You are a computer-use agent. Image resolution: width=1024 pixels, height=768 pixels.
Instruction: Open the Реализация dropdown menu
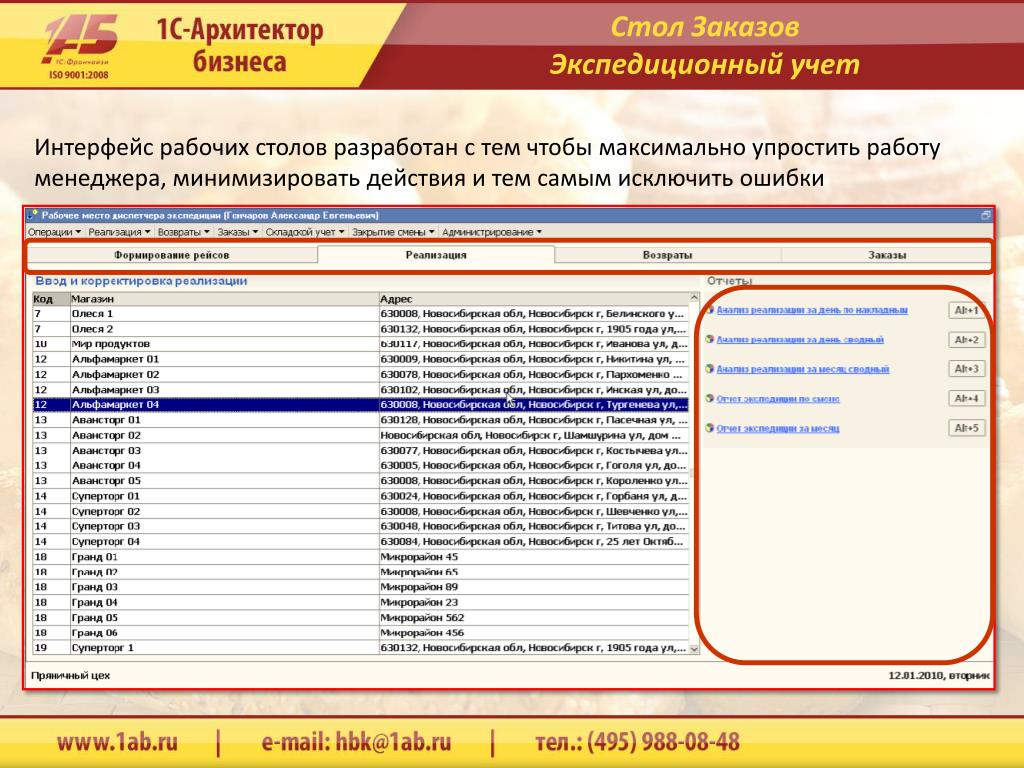pos(119,232)
